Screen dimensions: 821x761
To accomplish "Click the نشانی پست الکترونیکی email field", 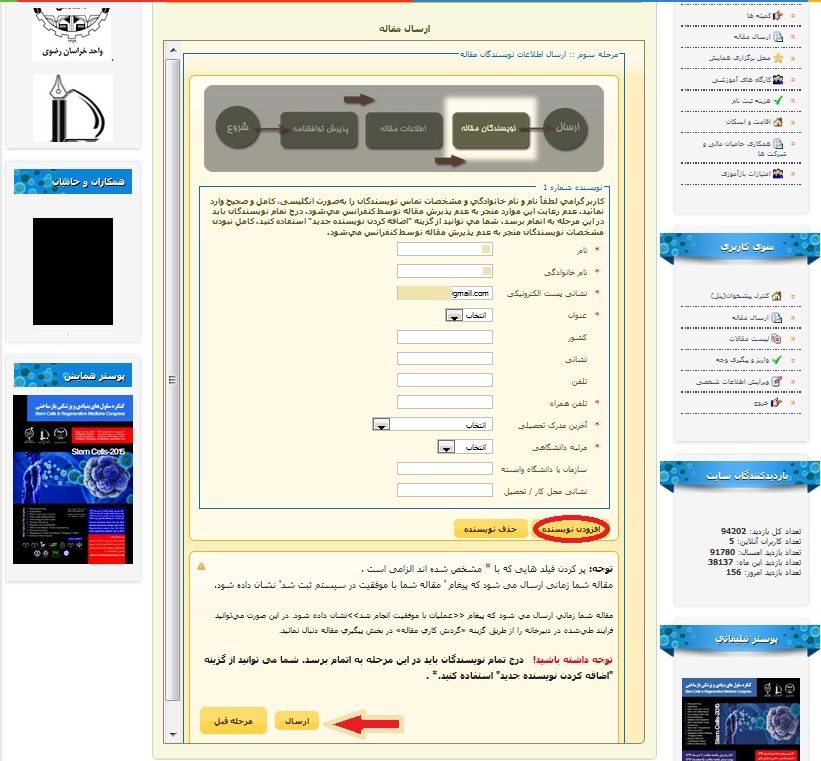I will (x=445, y=293).
